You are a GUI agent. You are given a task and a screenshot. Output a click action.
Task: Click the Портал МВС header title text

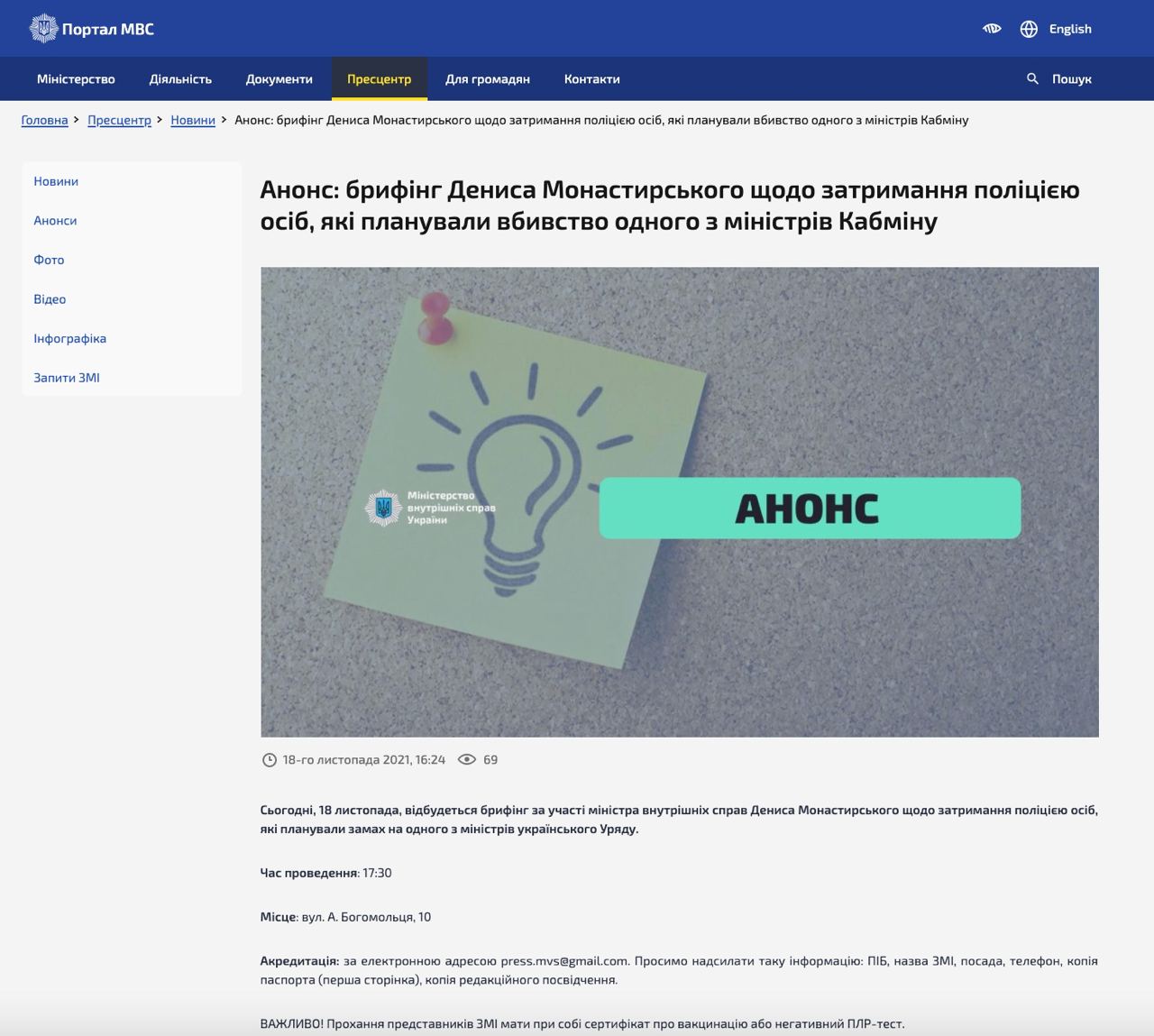[x=108, y=29]
